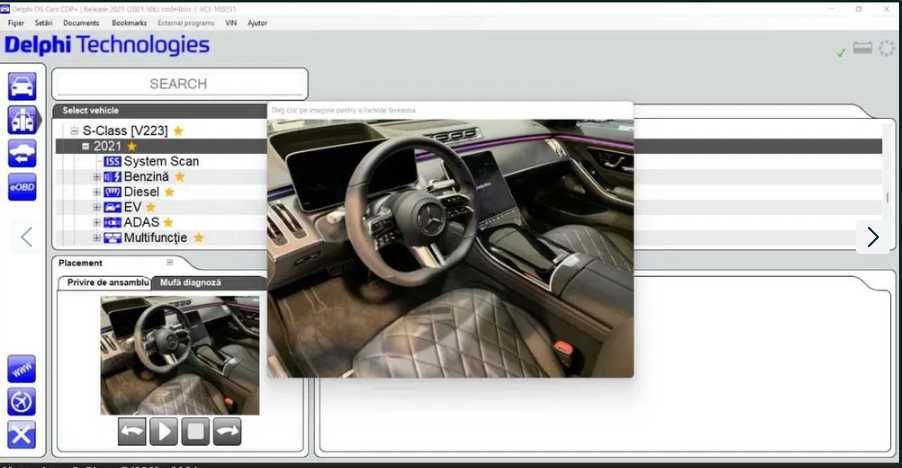Click previous image playback button

(x=132, y=431)
